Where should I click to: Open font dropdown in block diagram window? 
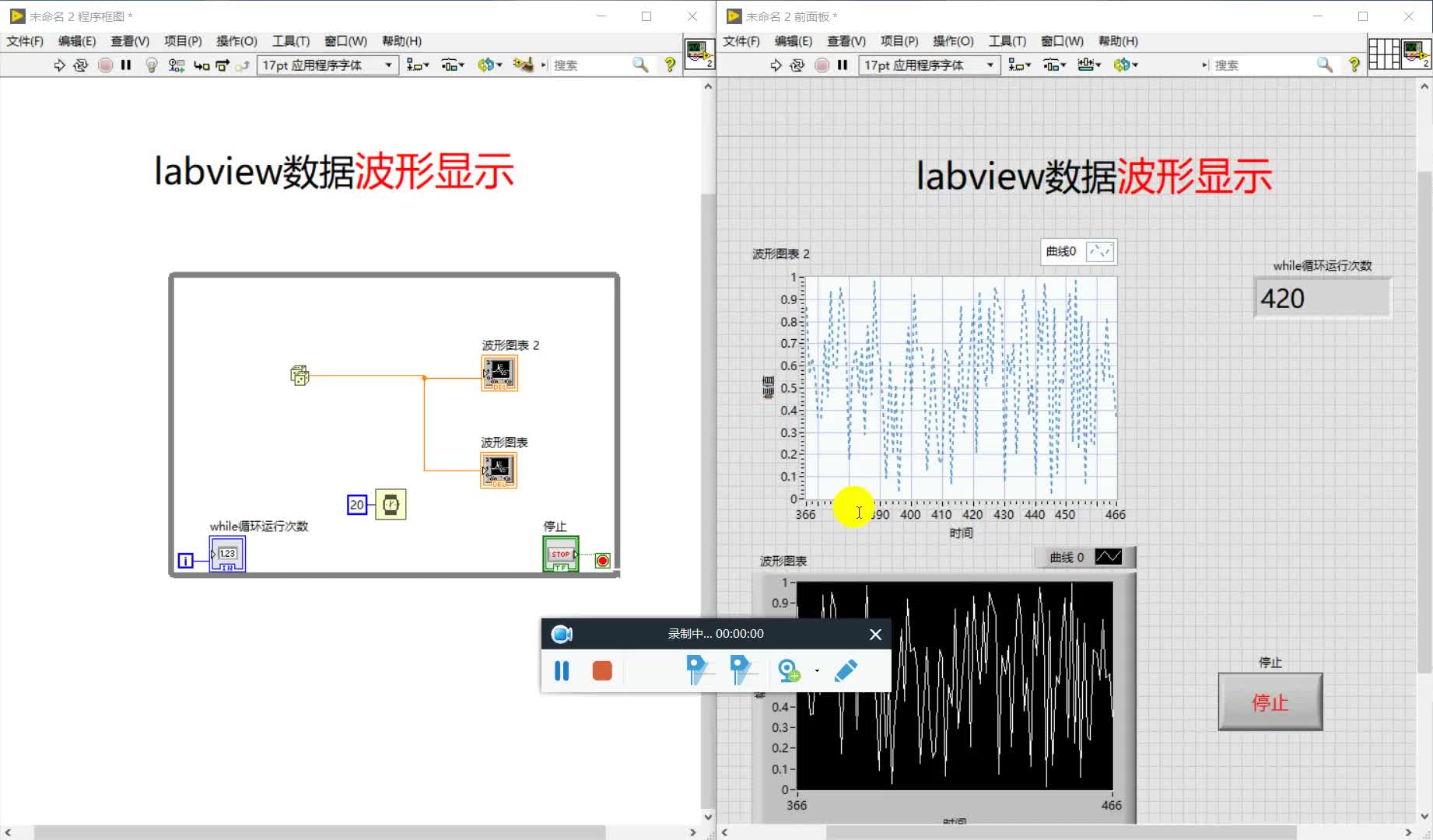[328, 65]
